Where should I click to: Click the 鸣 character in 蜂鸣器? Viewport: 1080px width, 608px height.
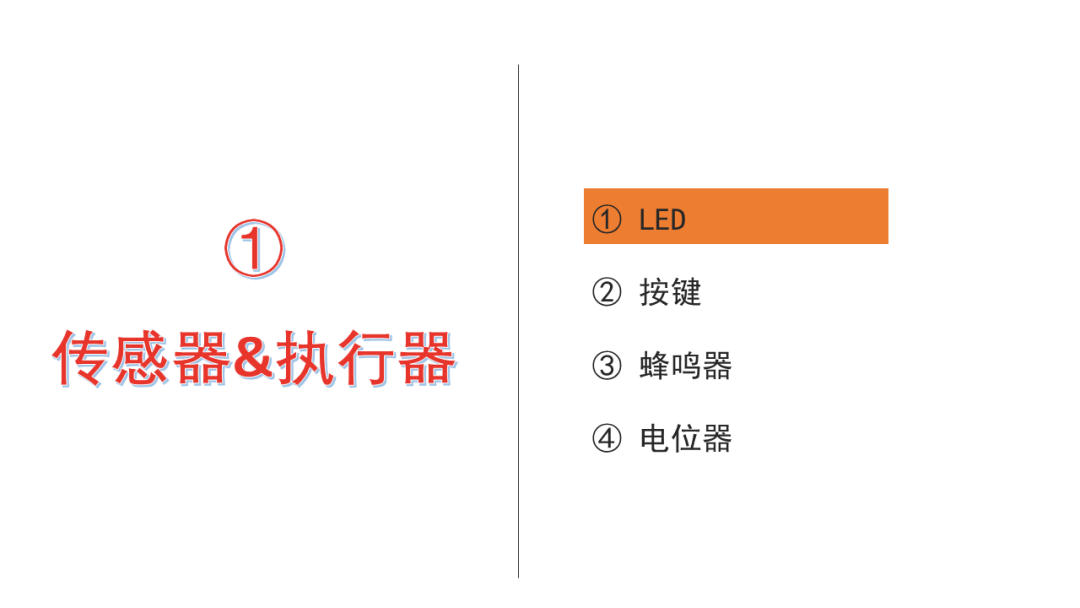[686, 365]
